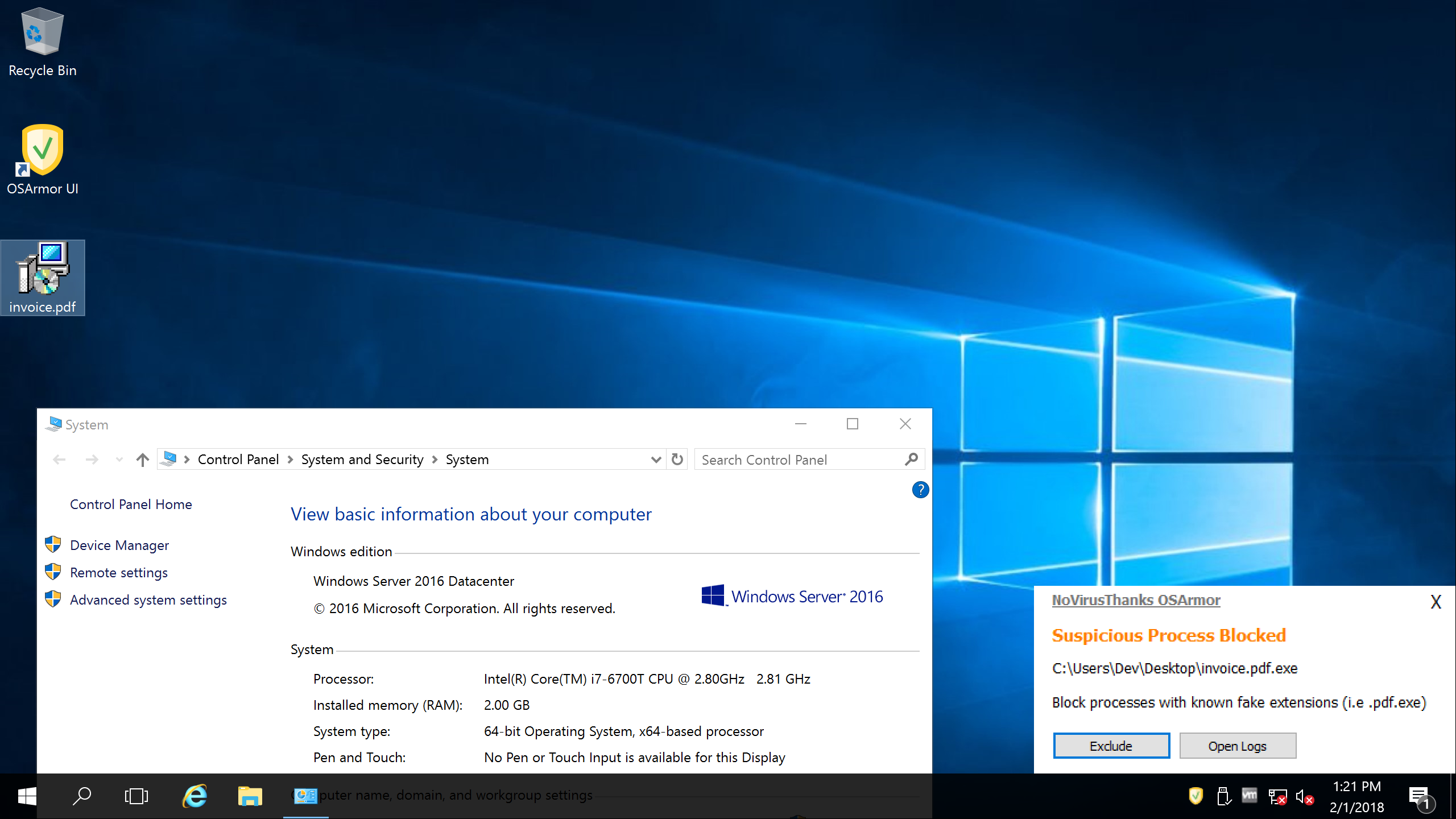The height and width of the screenshot is (819, 1456).
Task: Expand the chevron after Control Panel breadcrumb
Action: 290,460
